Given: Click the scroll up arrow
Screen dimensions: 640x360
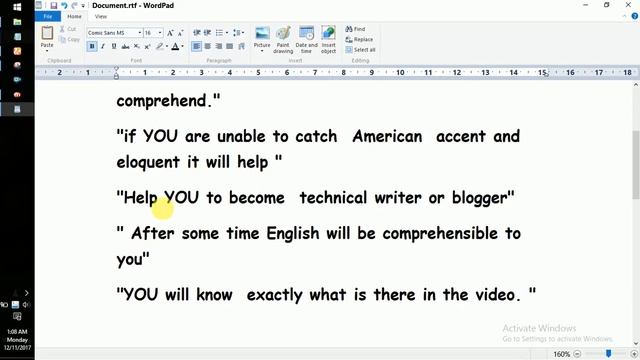Looking at the screenshot, I should (x=636, y=85).
